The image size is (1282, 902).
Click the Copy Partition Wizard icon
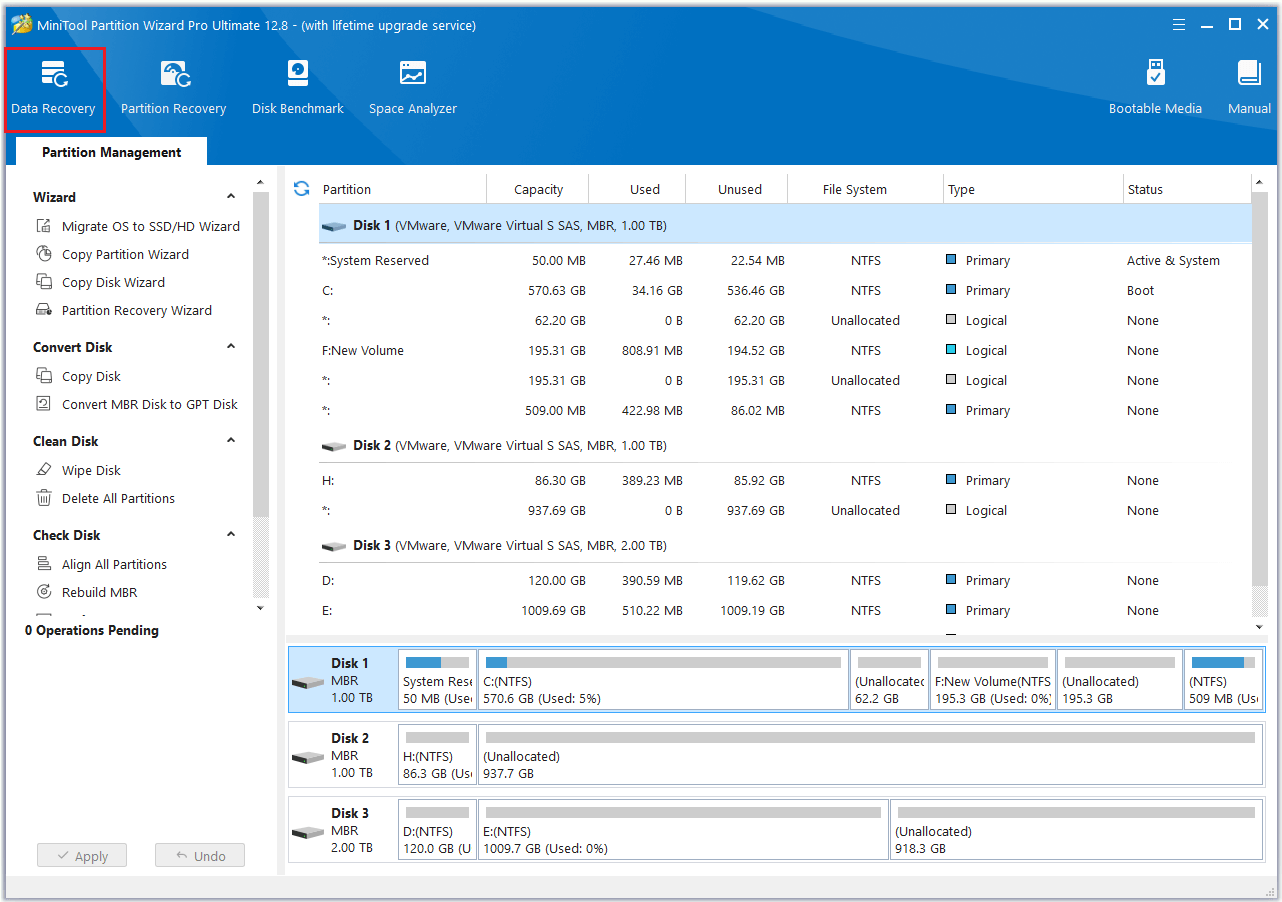pos(44,254)
